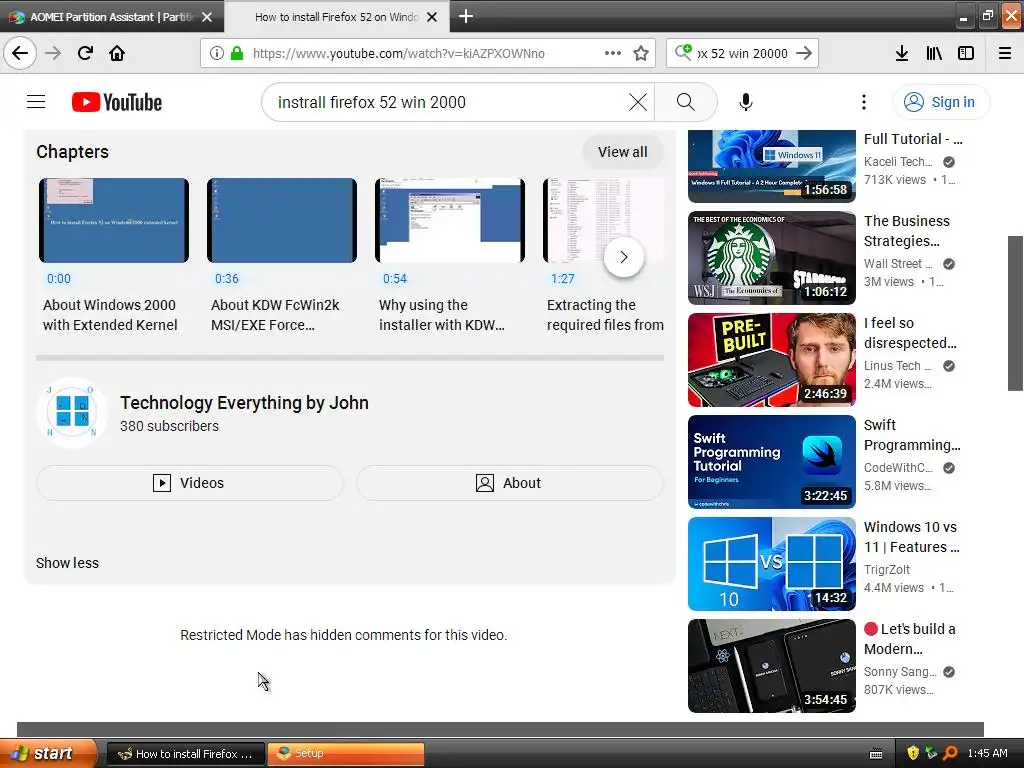Viewport: 1024px width, 768px height.
Task: Close the How to install Firefox 52 tab
Action: (432, 17)
